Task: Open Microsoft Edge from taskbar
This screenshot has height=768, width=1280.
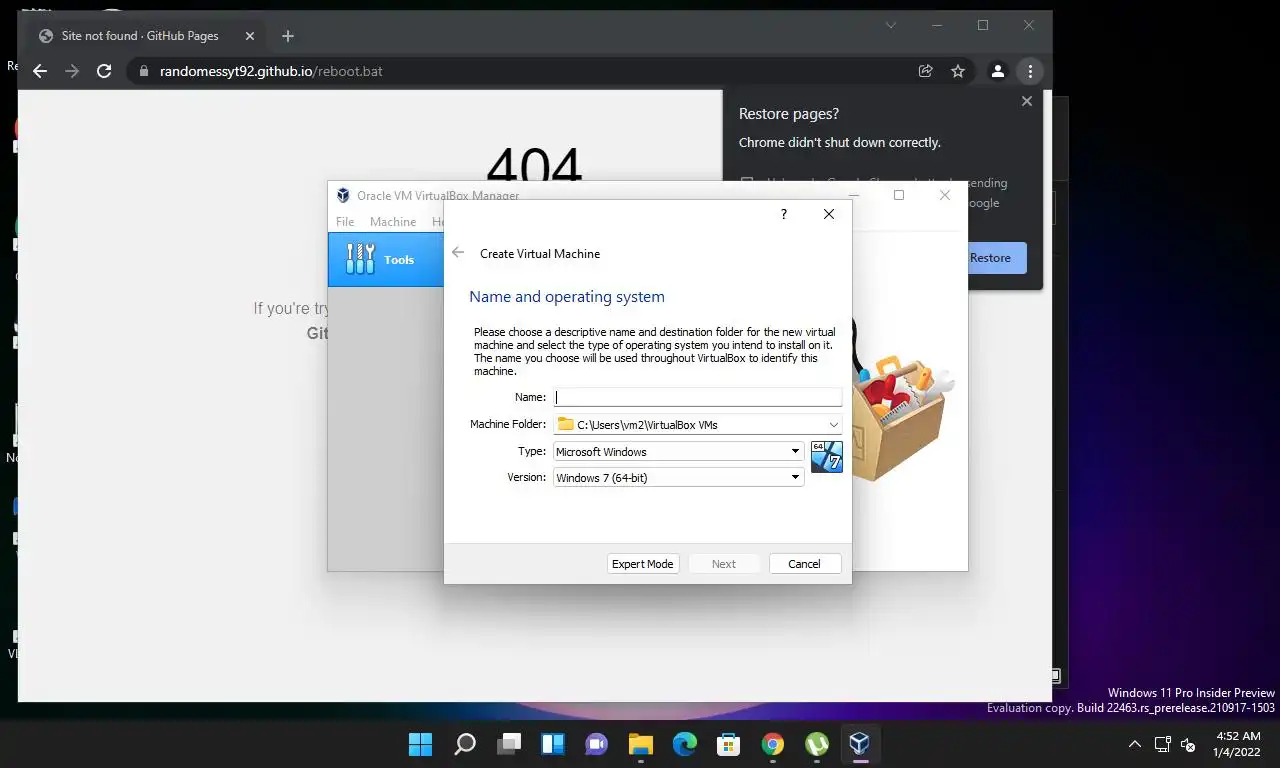Action: [x=685, y=744]
